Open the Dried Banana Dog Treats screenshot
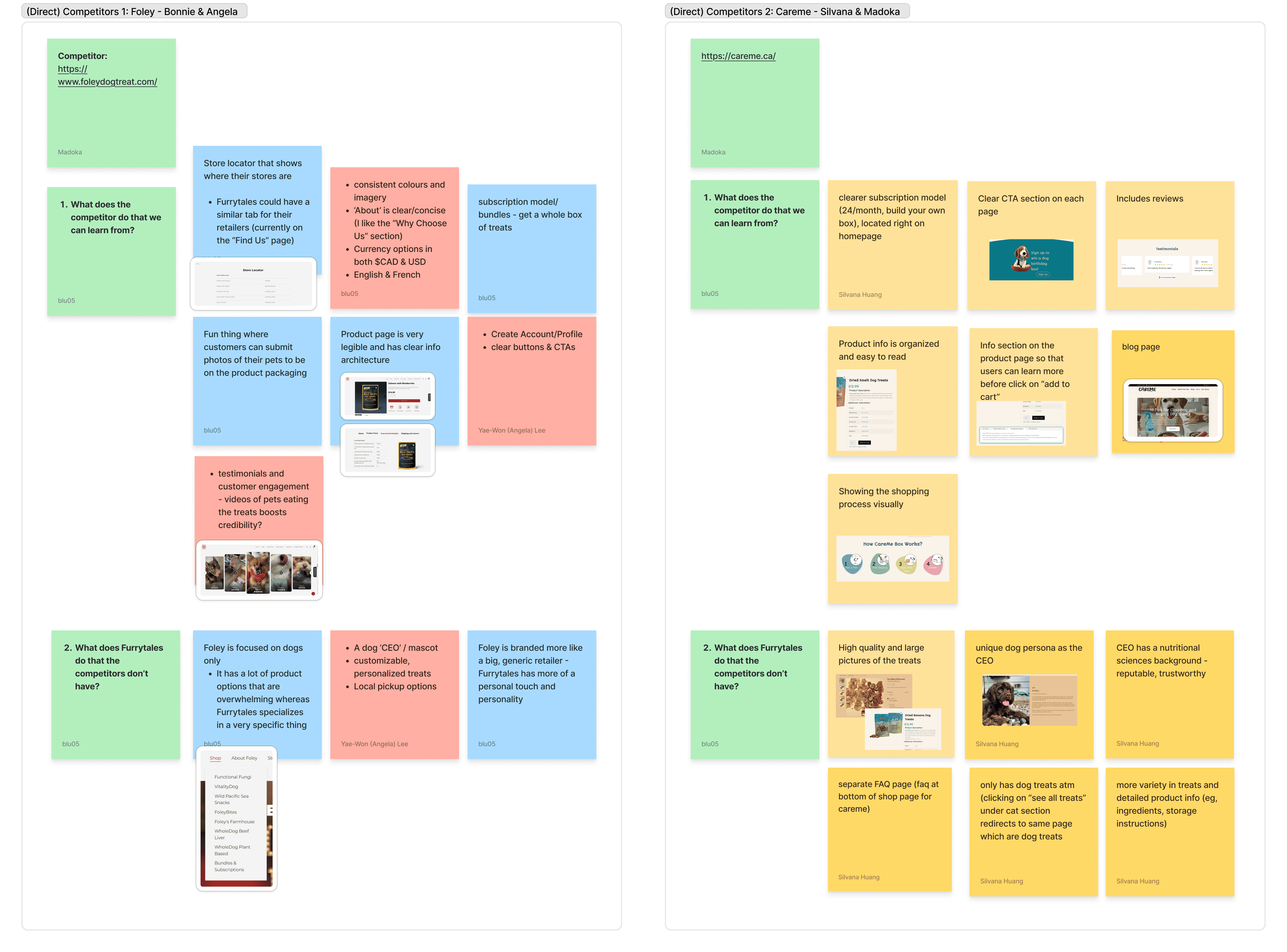 pyautogui.click(x=903, y=729)
